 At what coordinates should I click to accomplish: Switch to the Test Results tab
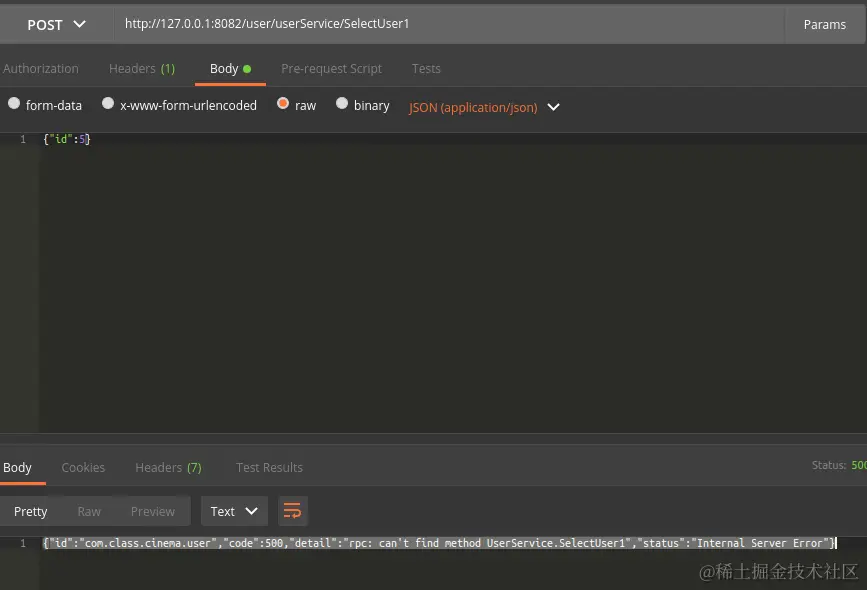(269, 467)
